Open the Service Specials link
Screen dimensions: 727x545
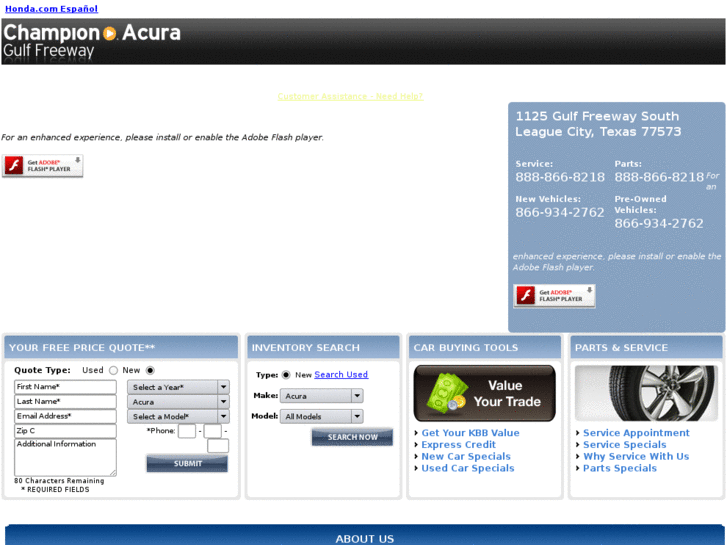coord(624,445)
